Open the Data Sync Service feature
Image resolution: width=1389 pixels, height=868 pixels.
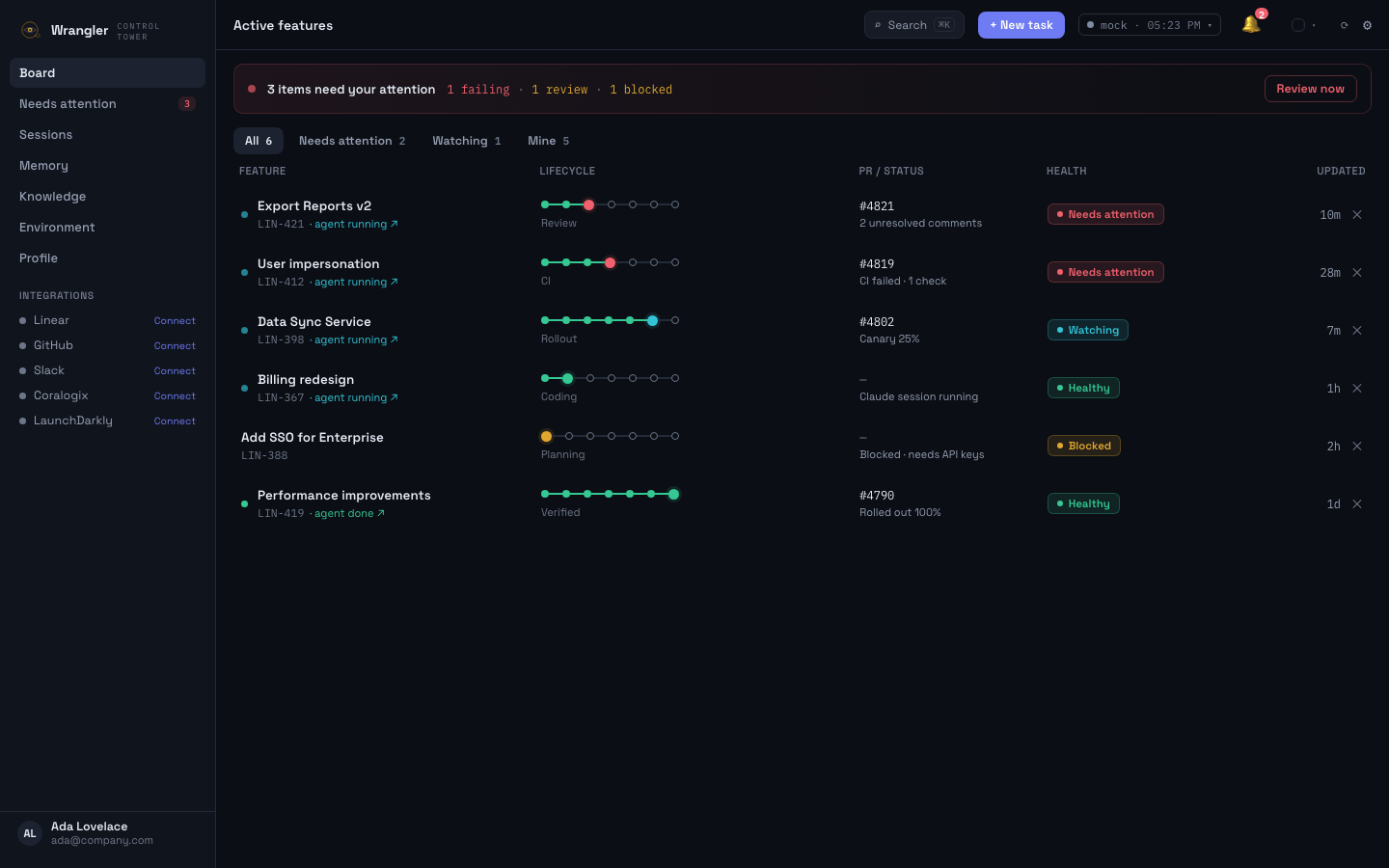314,322
